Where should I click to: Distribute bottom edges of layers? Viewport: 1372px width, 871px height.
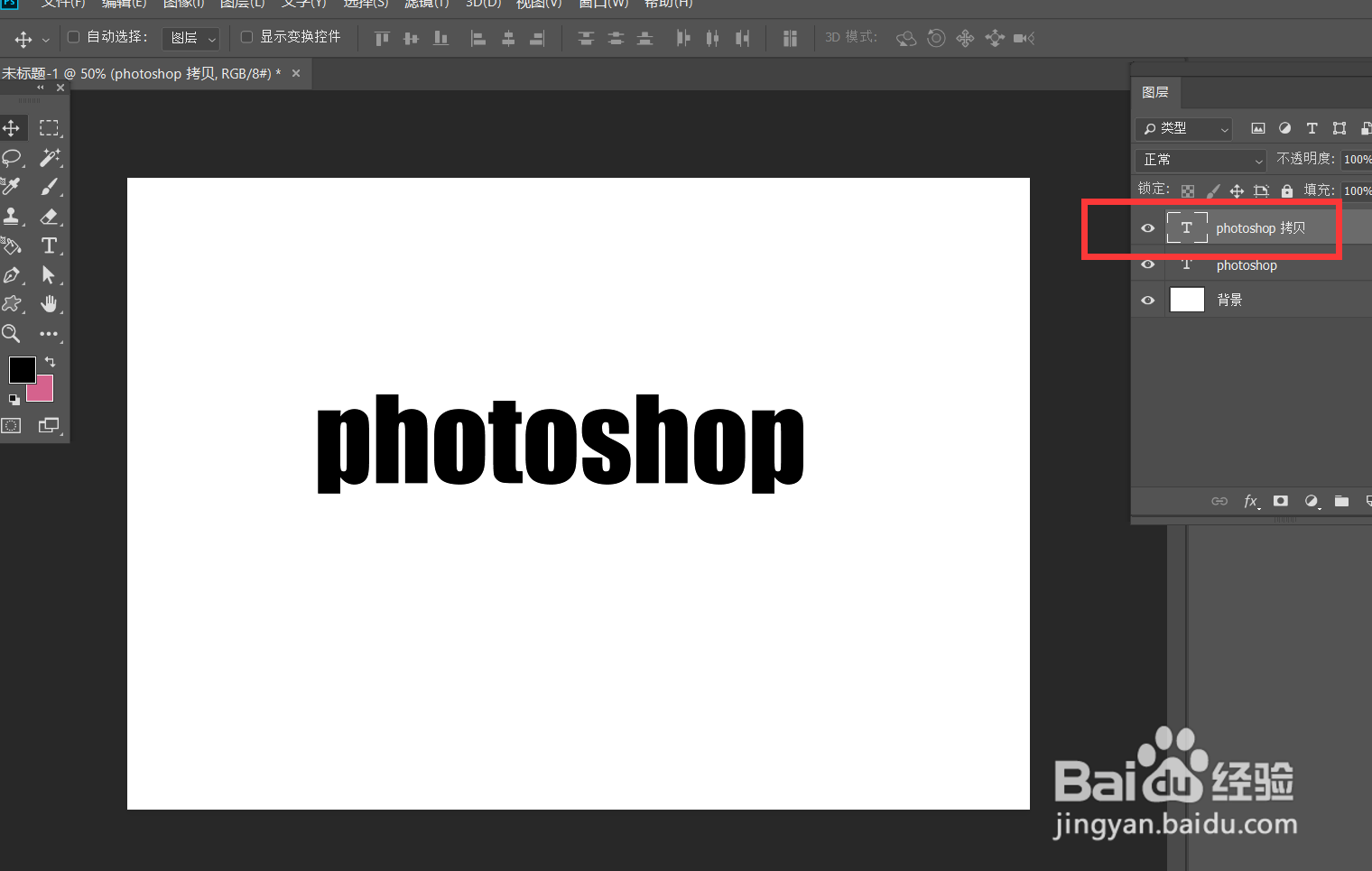click(x=644, y=38)
